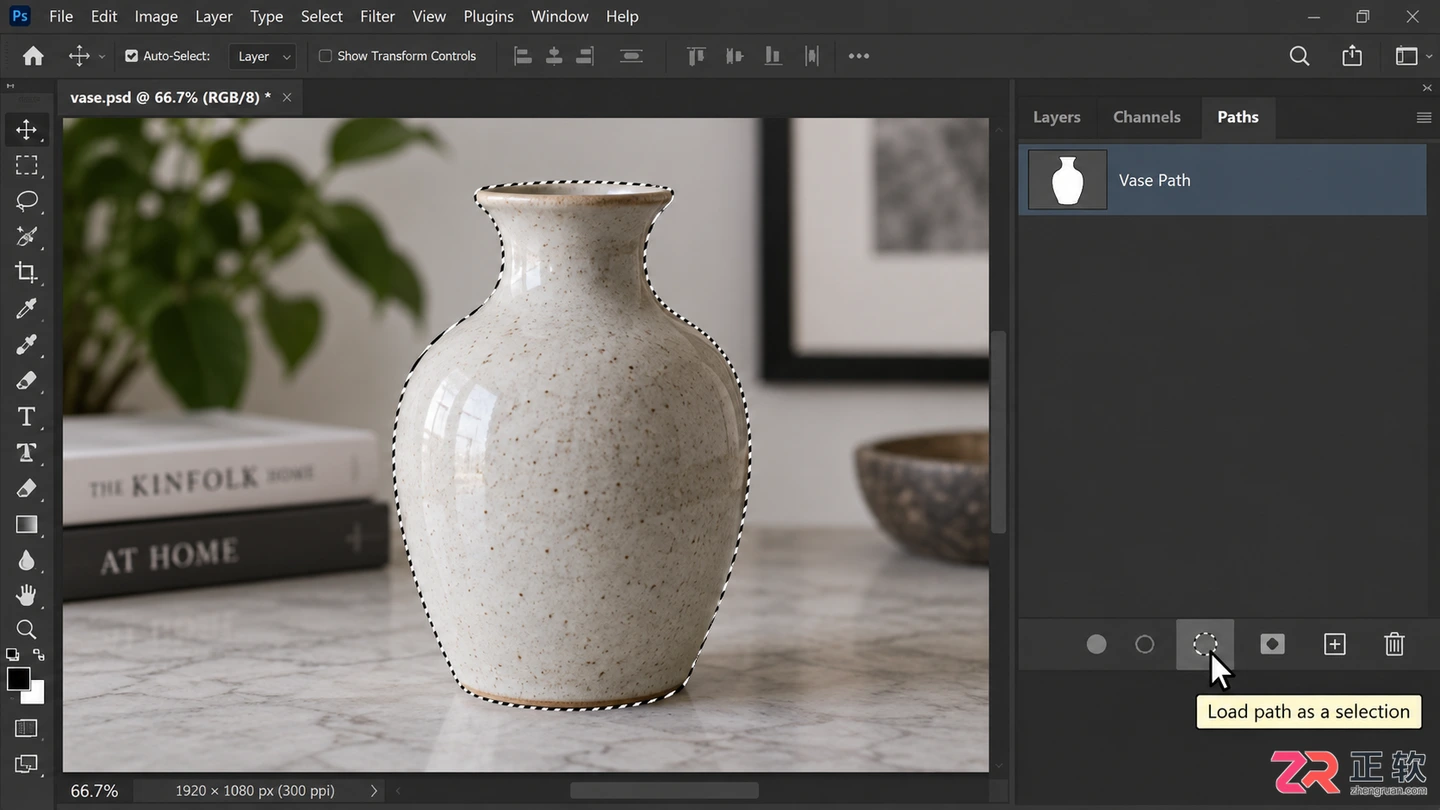Click the foreground color swatch
Screen dimensions: 1440x810
pyautogui.click(x=17, y=679)
